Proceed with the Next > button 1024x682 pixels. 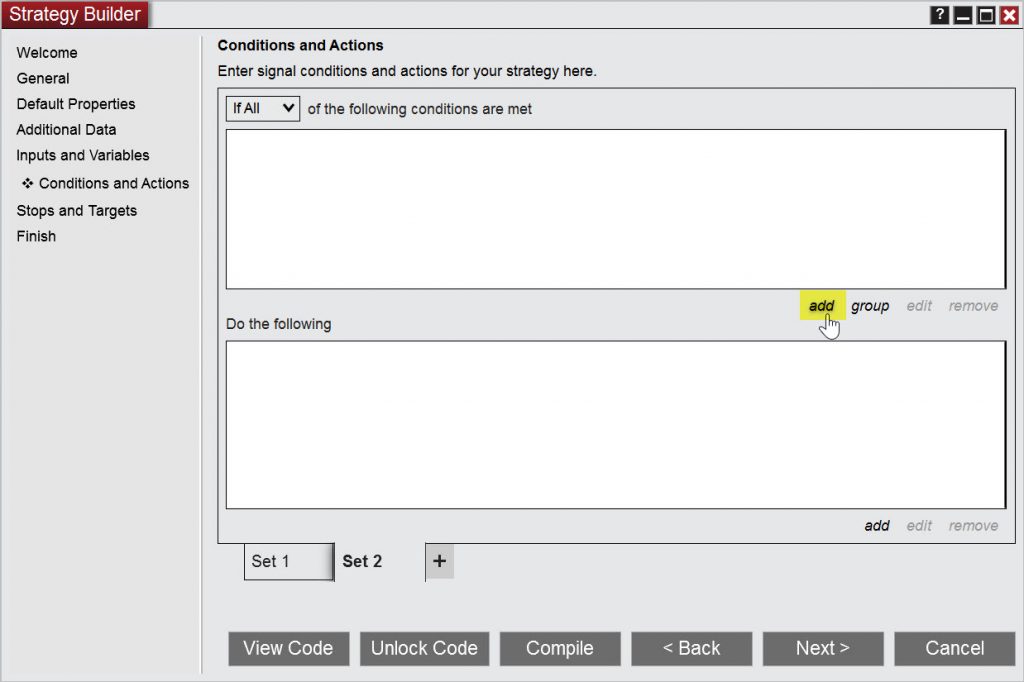(823, 649)
